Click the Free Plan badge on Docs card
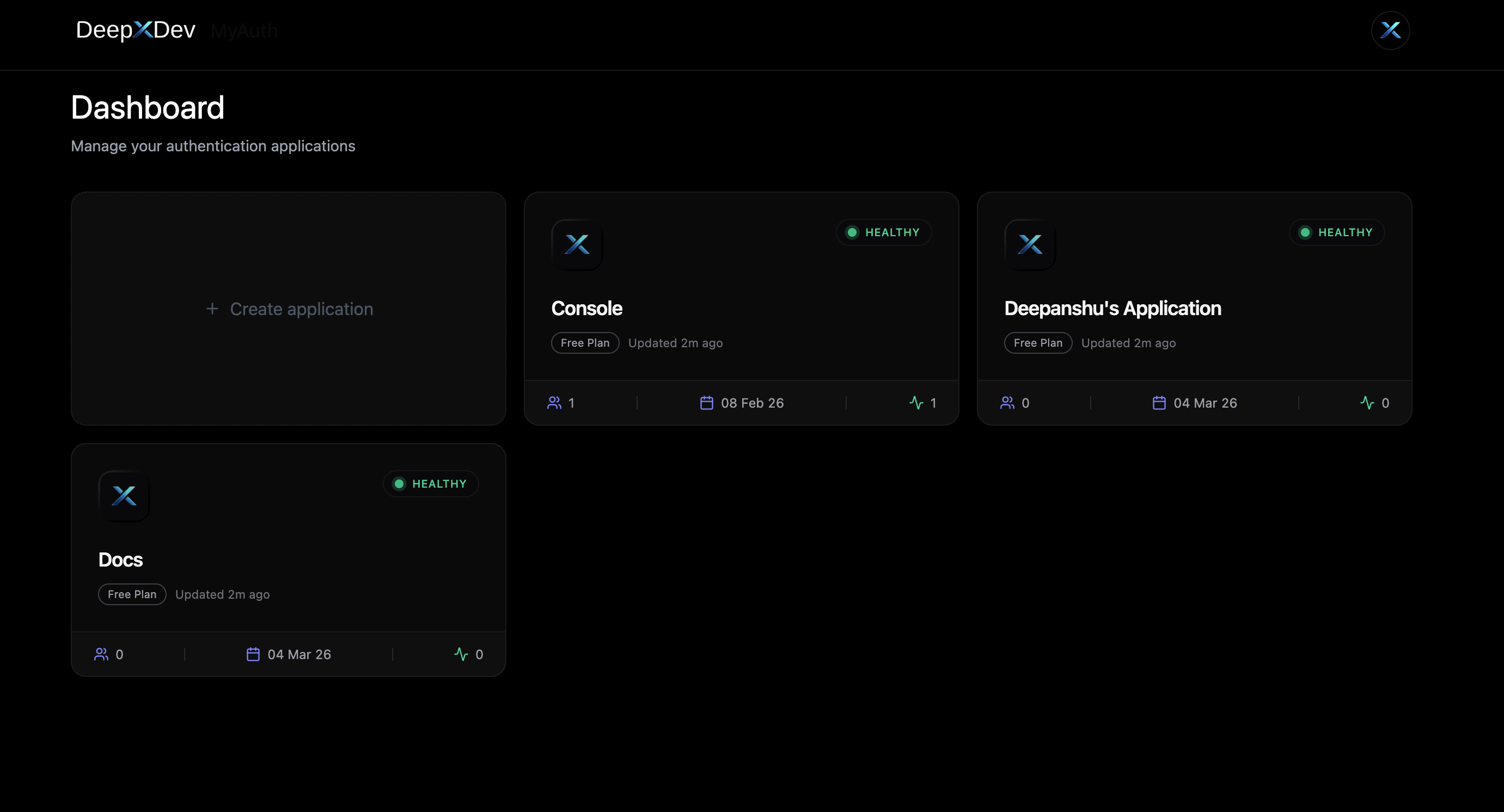Image resolution: width=1504 pixels, height=812 pixels. click(x=132, y=594)
